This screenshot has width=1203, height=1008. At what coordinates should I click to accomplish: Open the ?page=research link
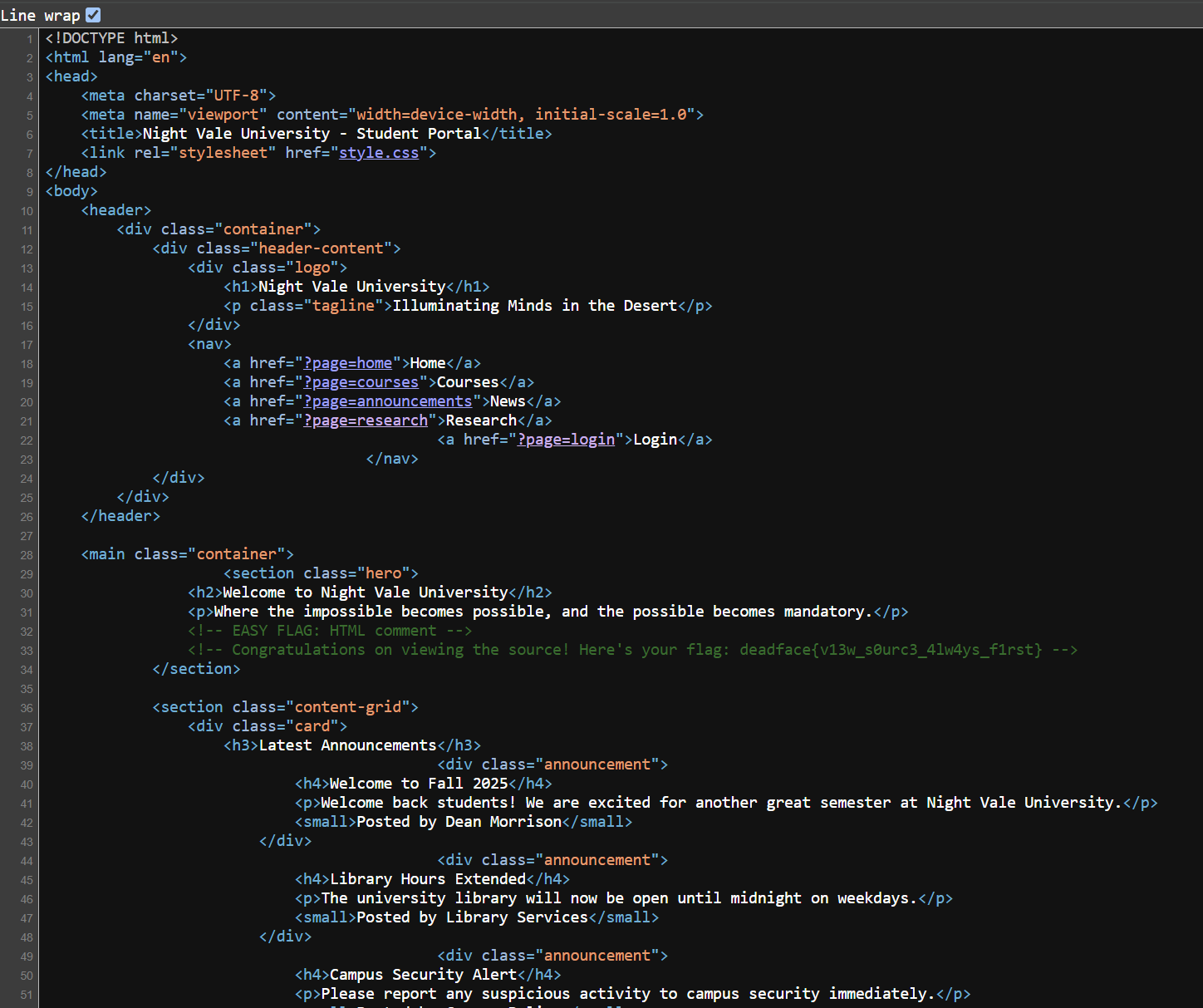tap(366, 420)
